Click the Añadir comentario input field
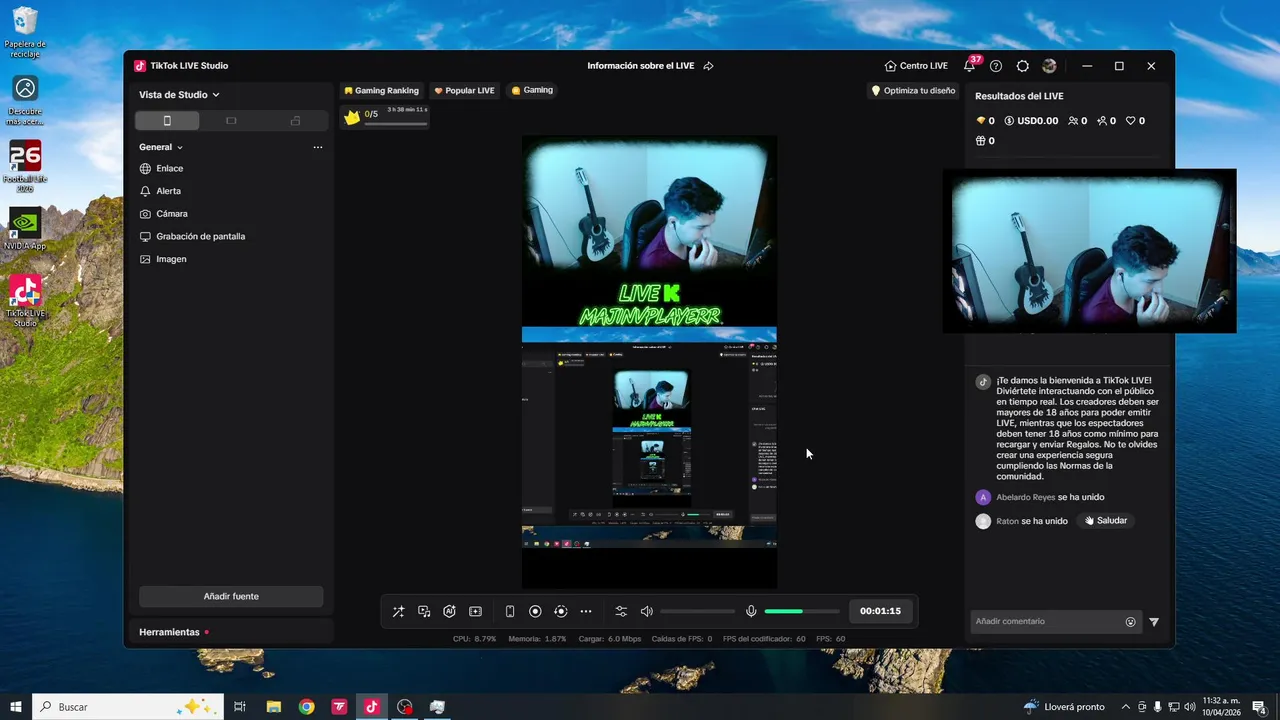The image size is (1280, 720). (1048, 622)
